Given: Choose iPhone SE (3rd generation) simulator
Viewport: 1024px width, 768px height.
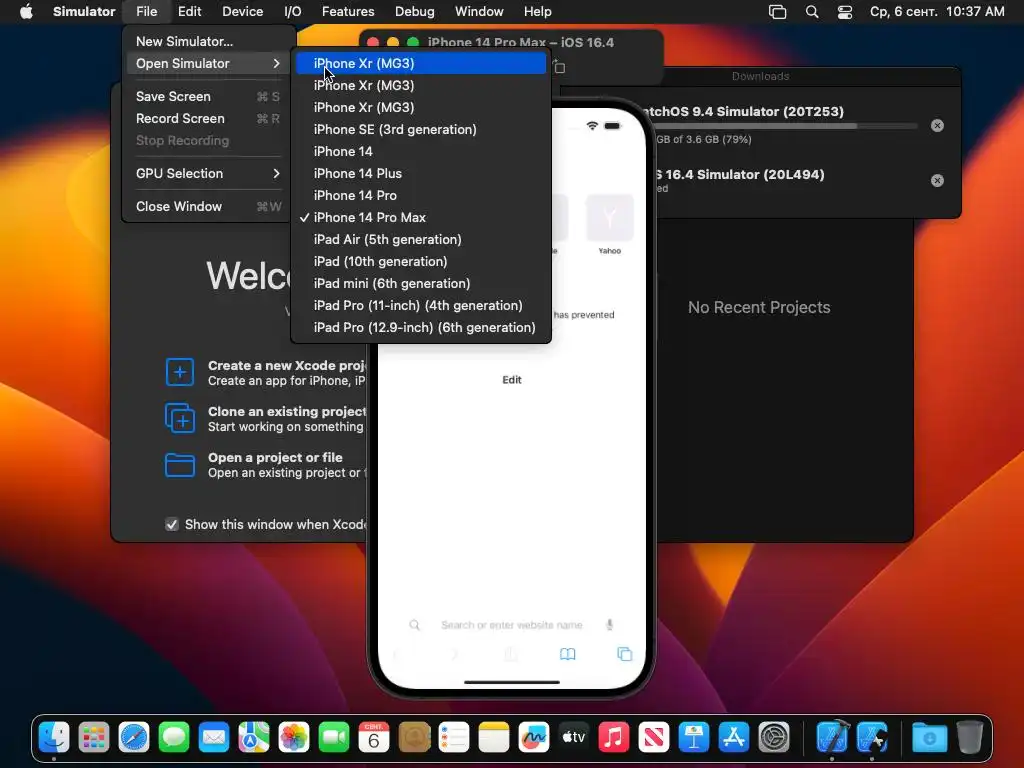Looking at the screenshot, I should pos(421,129).
